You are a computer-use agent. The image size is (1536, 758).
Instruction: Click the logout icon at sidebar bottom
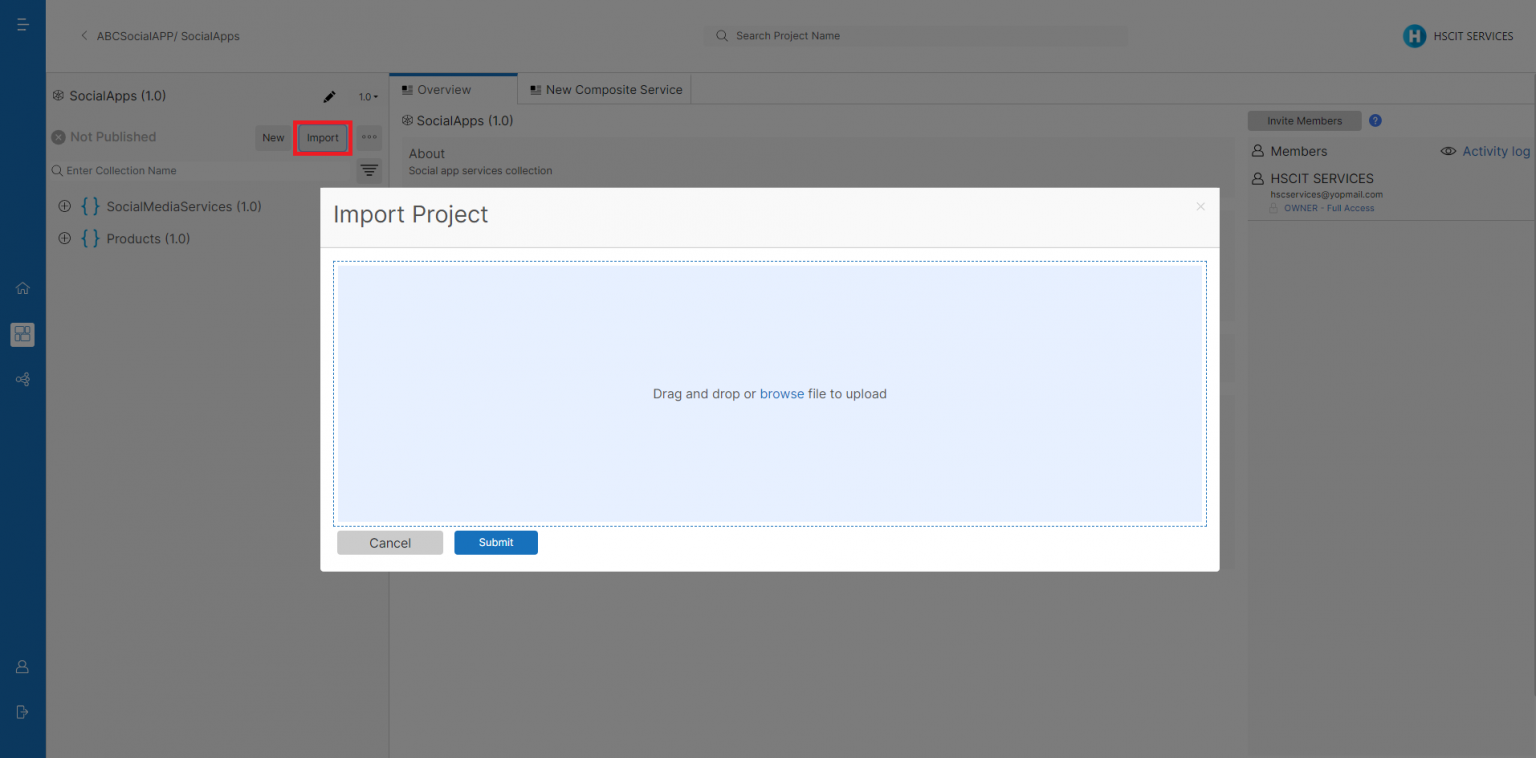tap(22, 711)
